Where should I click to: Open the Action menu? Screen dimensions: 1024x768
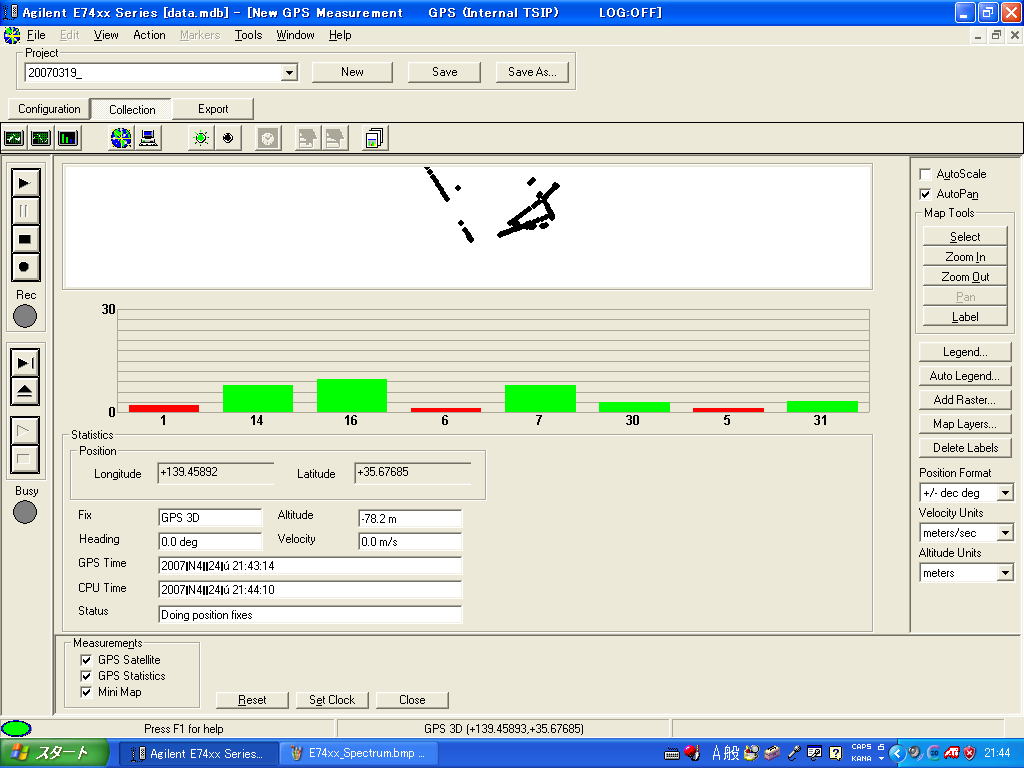(149, 35)
